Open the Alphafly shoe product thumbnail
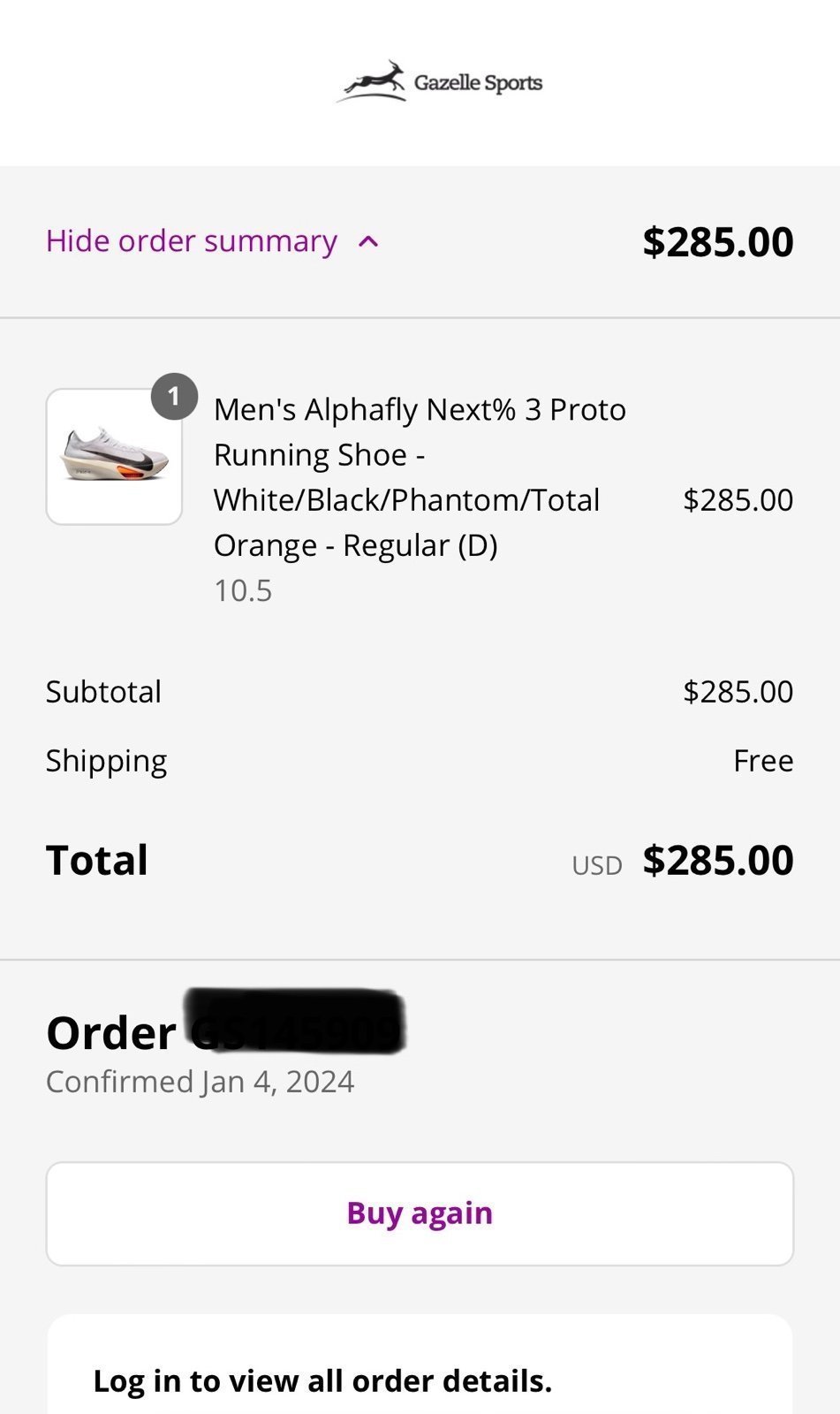Viewport: 840px width, 1414px height. (x=114, y=457)
